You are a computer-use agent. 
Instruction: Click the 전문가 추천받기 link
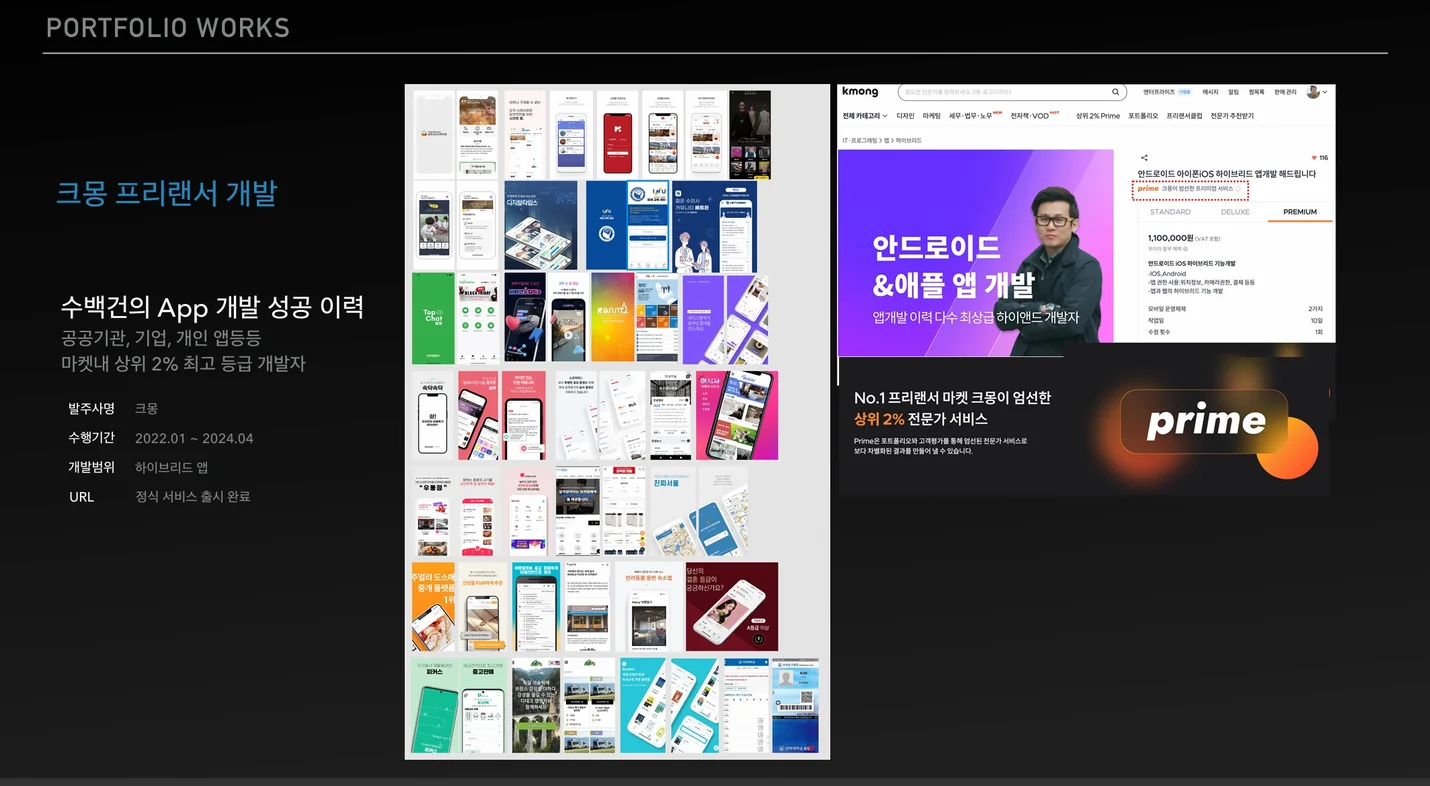coord(1232,116)
